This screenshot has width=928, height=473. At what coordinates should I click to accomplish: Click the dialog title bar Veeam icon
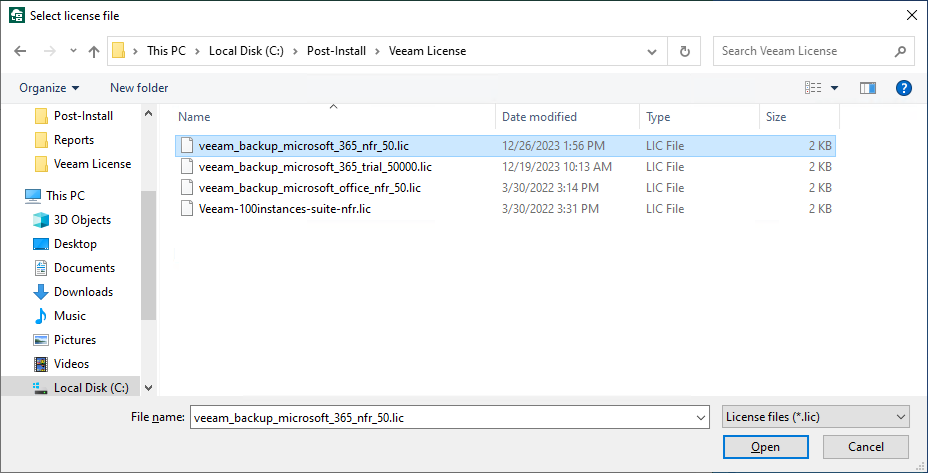(17, 15)
